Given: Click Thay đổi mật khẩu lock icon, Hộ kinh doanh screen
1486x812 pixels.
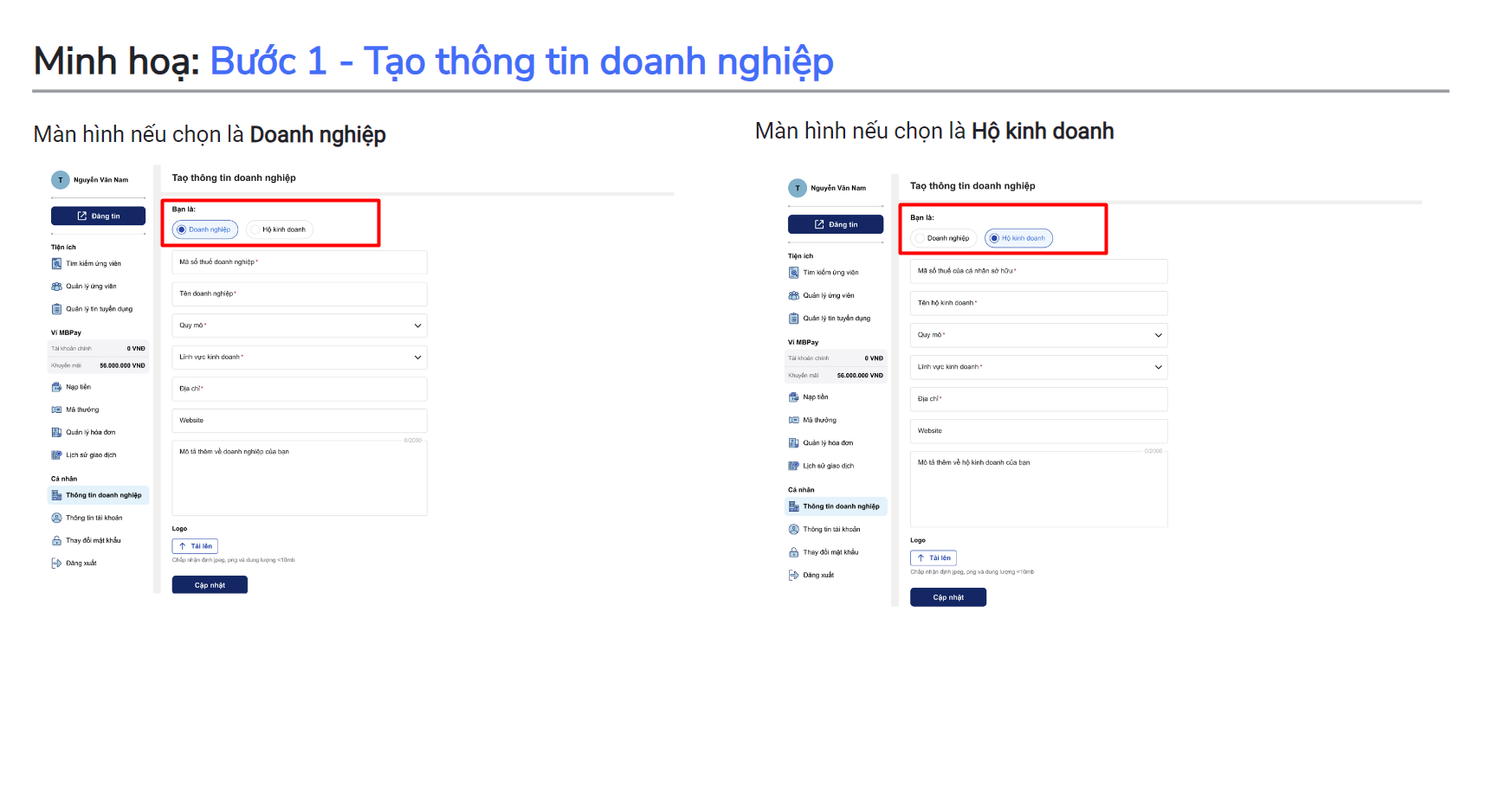Looking at the screenshot, I should [793, 552].
